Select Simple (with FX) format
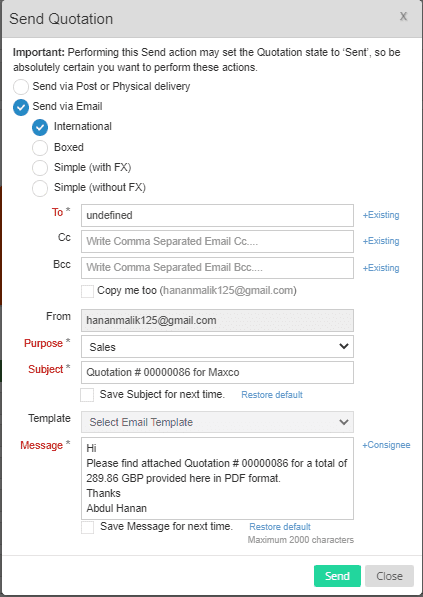Image resolution: width=423 pixels, height=597 pixels. click(40, 168)
